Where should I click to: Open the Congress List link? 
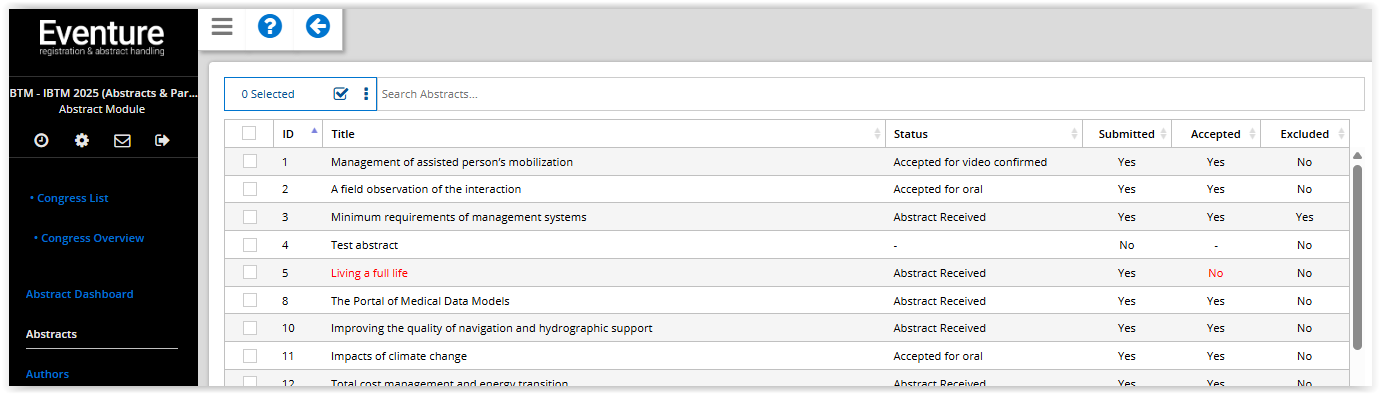pyautogui.click(x=69, y=198)
